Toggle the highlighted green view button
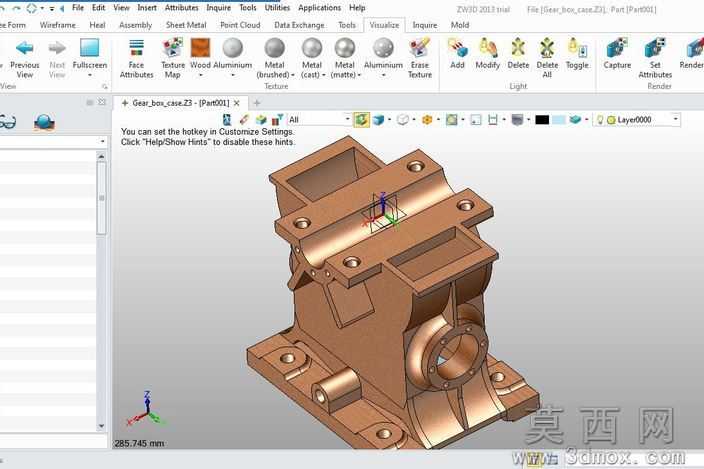 coord(361,119)
